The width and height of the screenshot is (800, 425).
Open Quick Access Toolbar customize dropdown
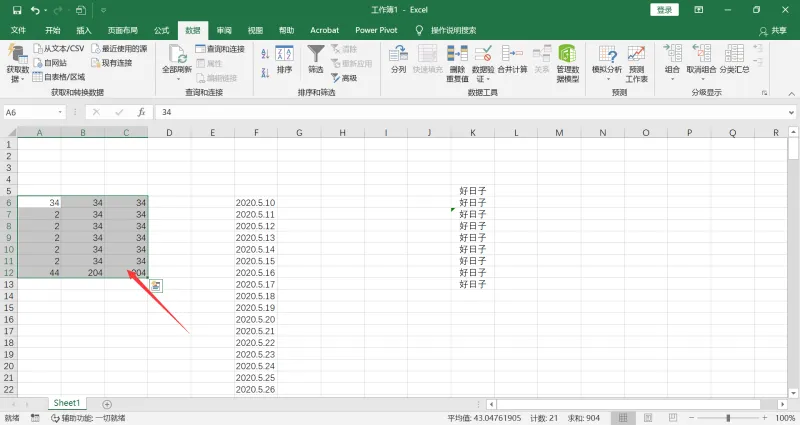pos(103,10)
